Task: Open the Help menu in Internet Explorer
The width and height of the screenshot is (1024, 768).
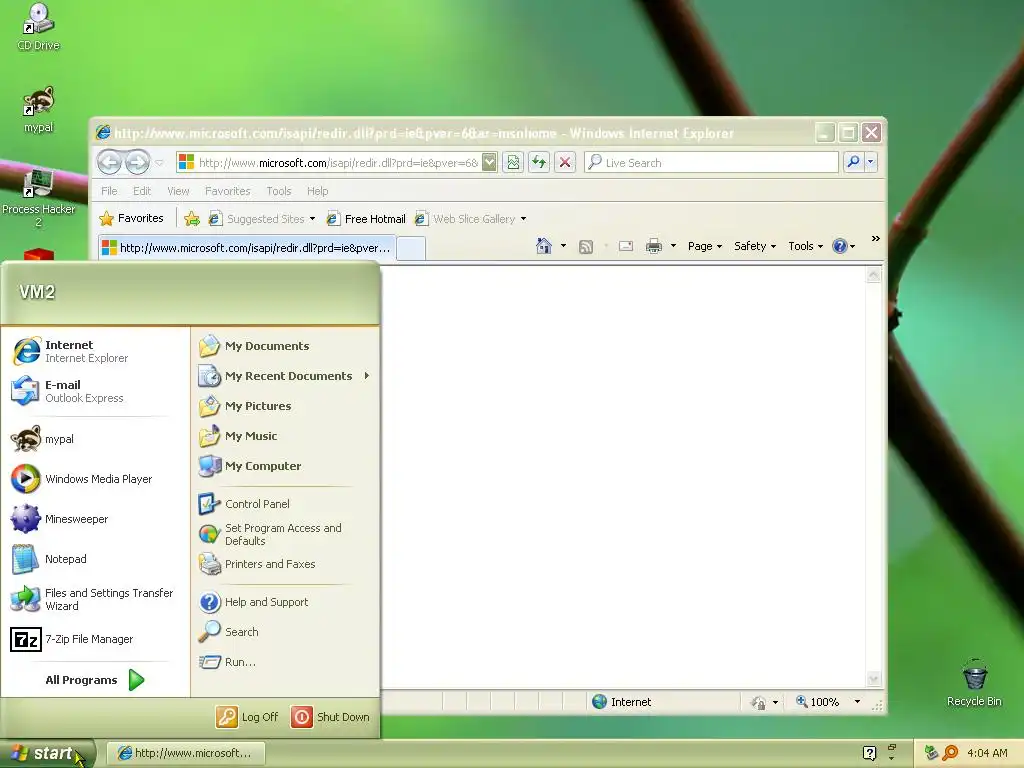Action: [x=317, y=191]
